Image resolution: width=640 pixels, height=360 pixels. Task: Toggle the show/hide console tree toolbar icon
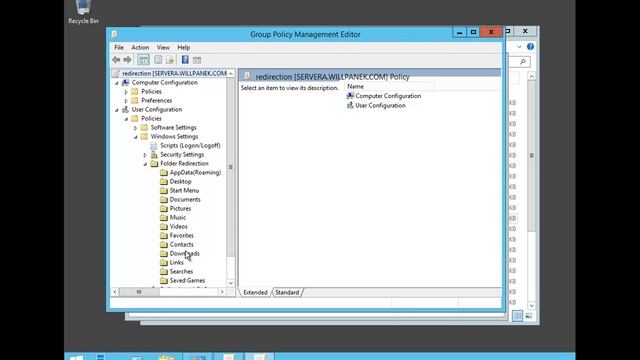pos(143,60)
